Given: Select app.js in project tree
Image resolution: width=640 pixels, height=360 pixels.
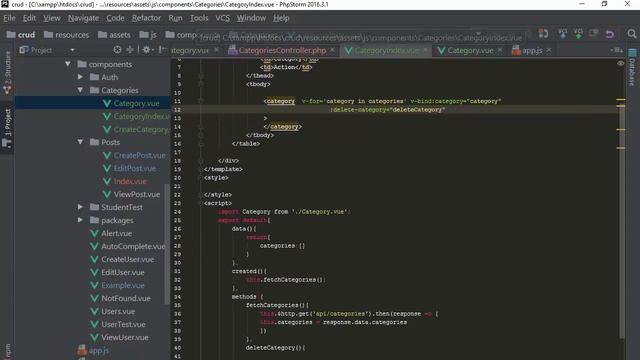Looking at the screenshot, I should tap(93, 351).
